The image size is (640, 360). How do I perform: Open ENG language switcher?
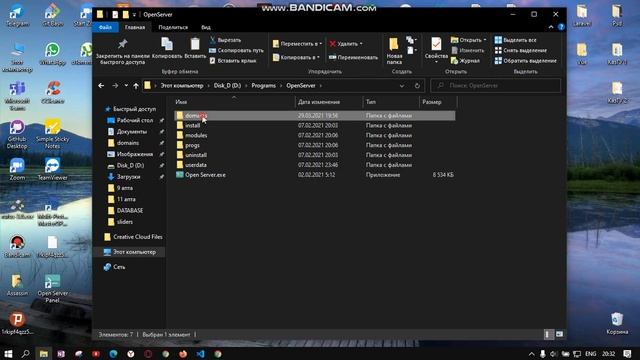coord(591,354)
